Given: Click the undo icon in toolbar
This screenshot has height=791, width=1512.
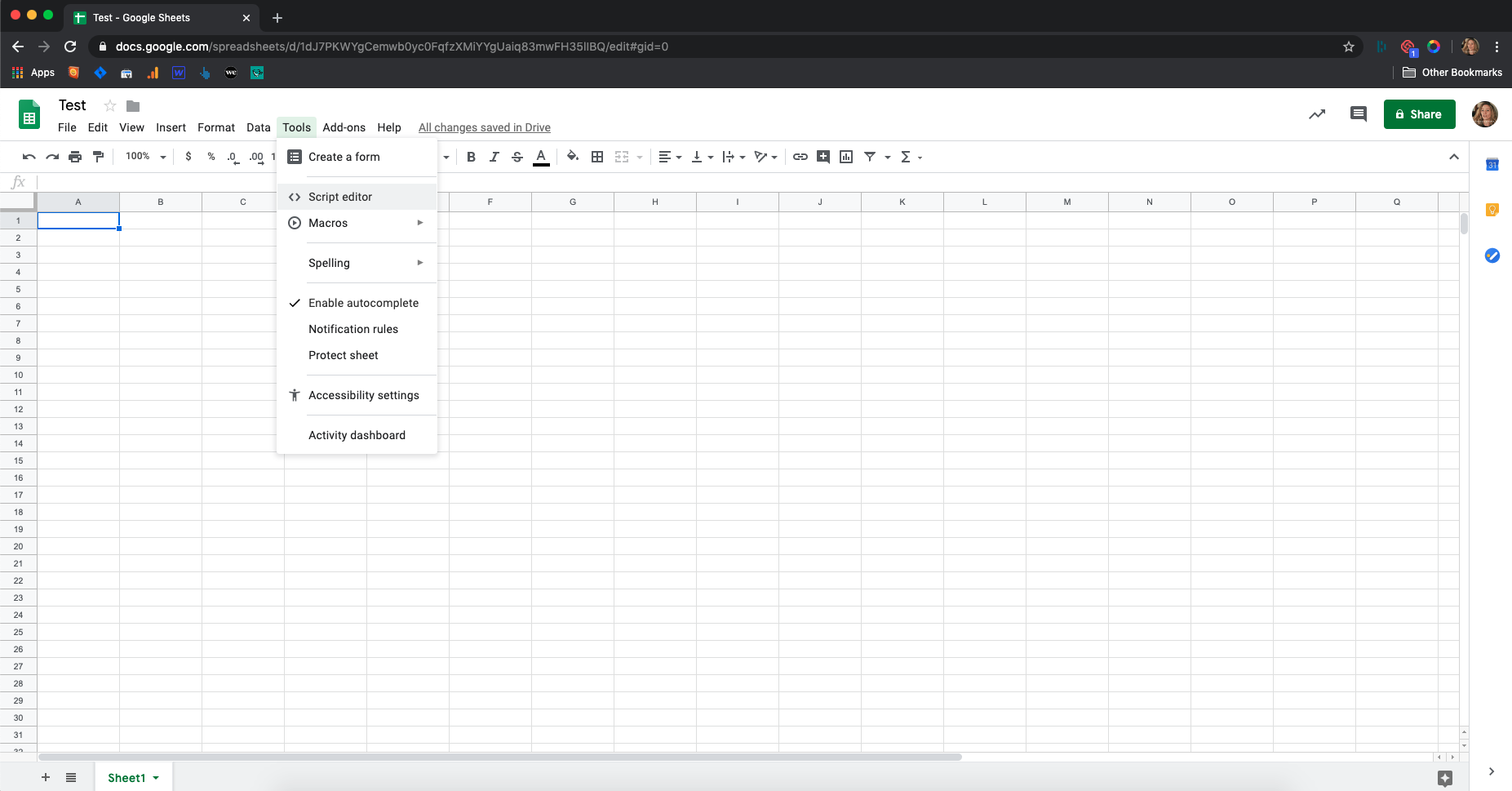Looking at the screenshot, I should (x=29, y=157).
